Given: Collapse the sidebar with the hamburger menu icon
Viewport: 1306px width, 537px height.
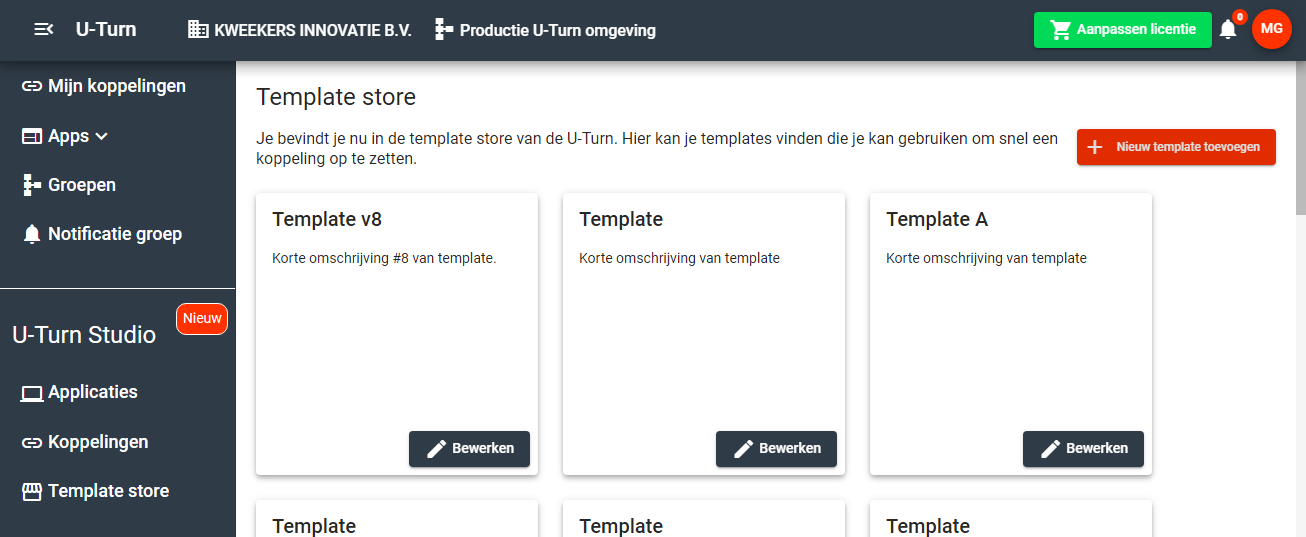Looking at the screenshot, I should [43, 30].
